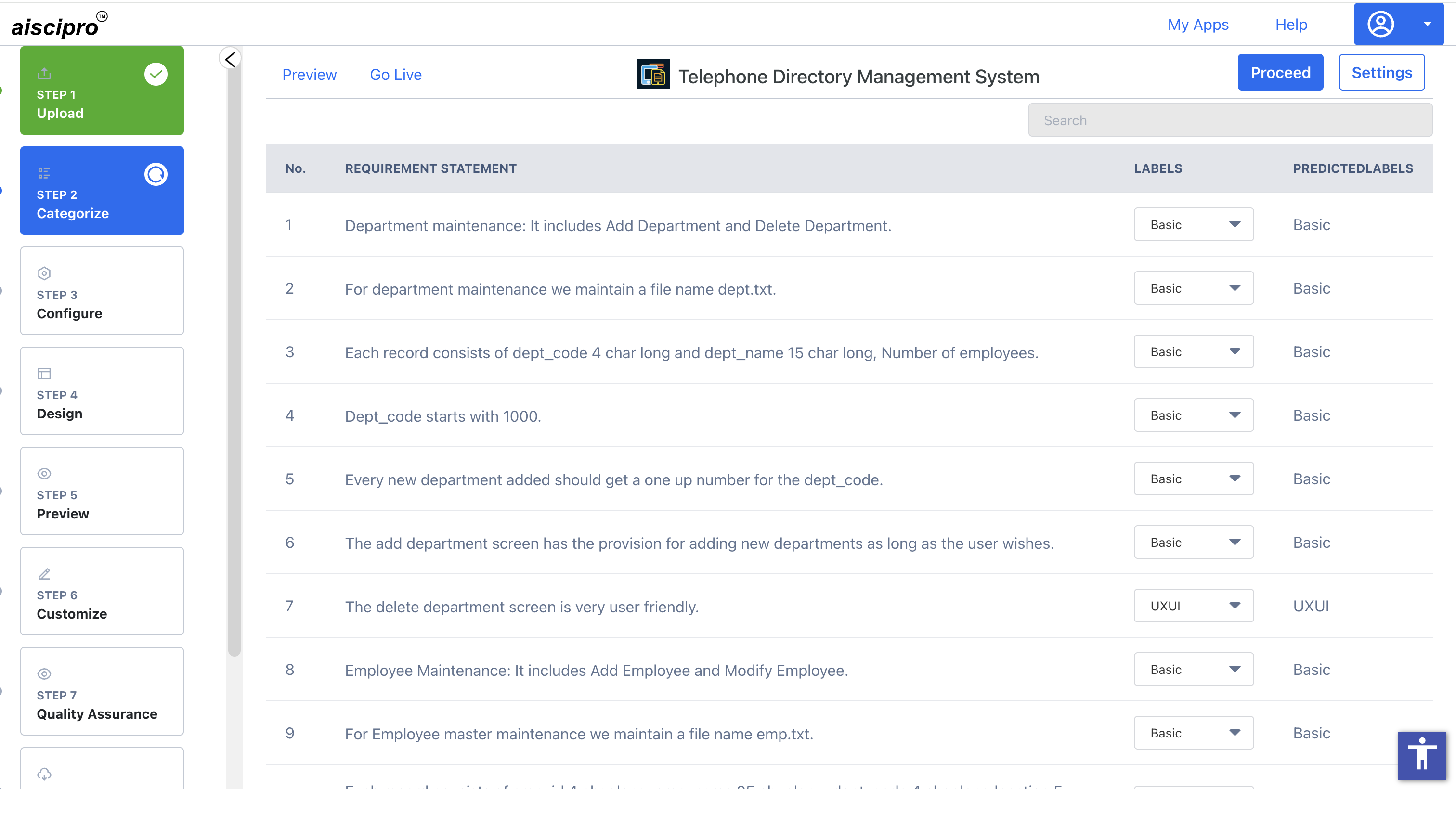
Task: Go to Step 7 Quality Assurance
Action: coord(102,691)
